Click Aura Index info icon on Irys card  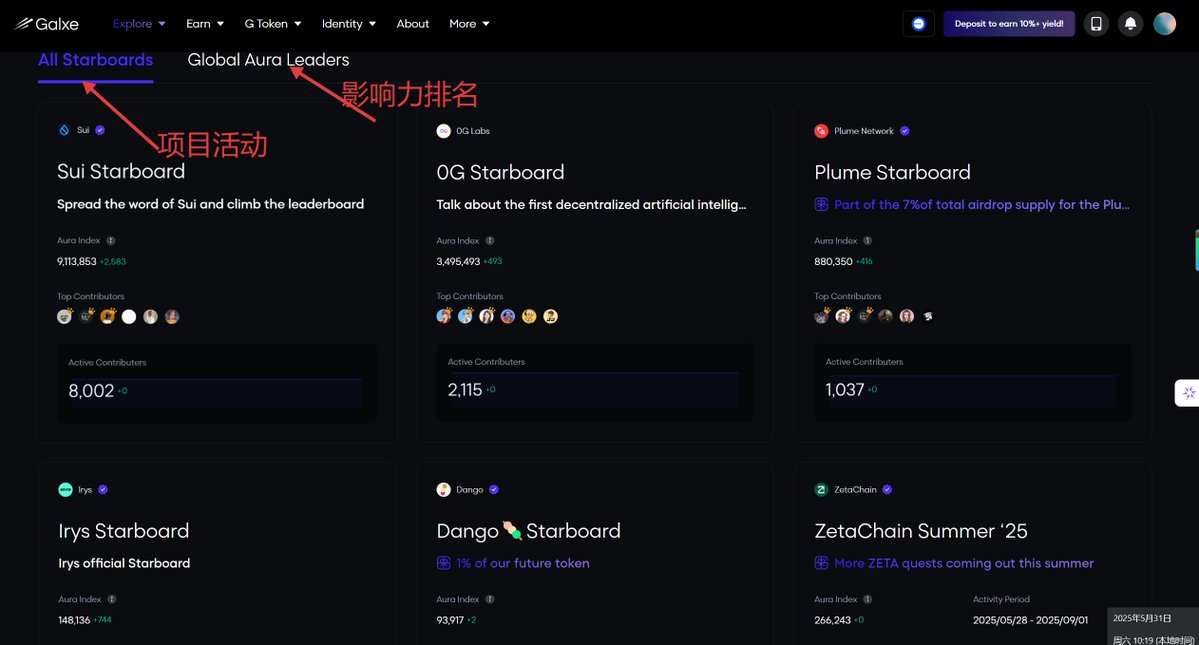click(112, 599)
